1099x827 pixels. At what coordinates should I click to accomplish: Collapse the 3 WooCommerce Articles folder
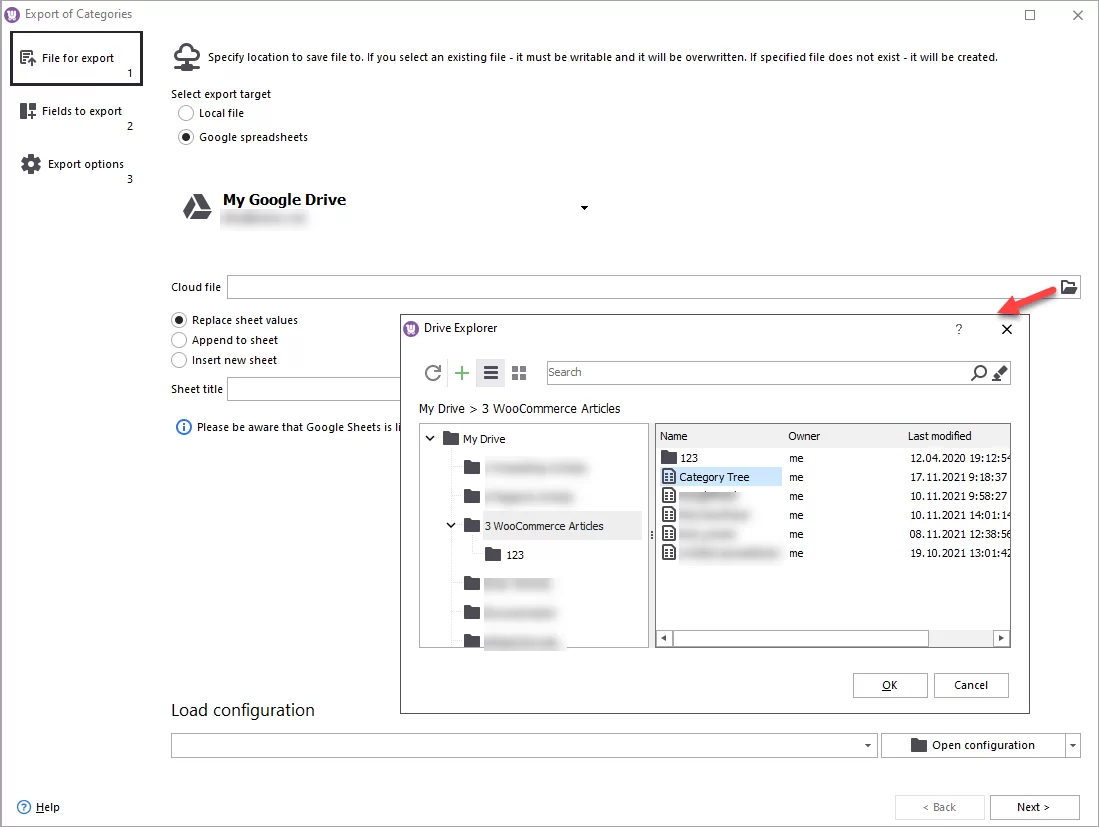(450, 525)
